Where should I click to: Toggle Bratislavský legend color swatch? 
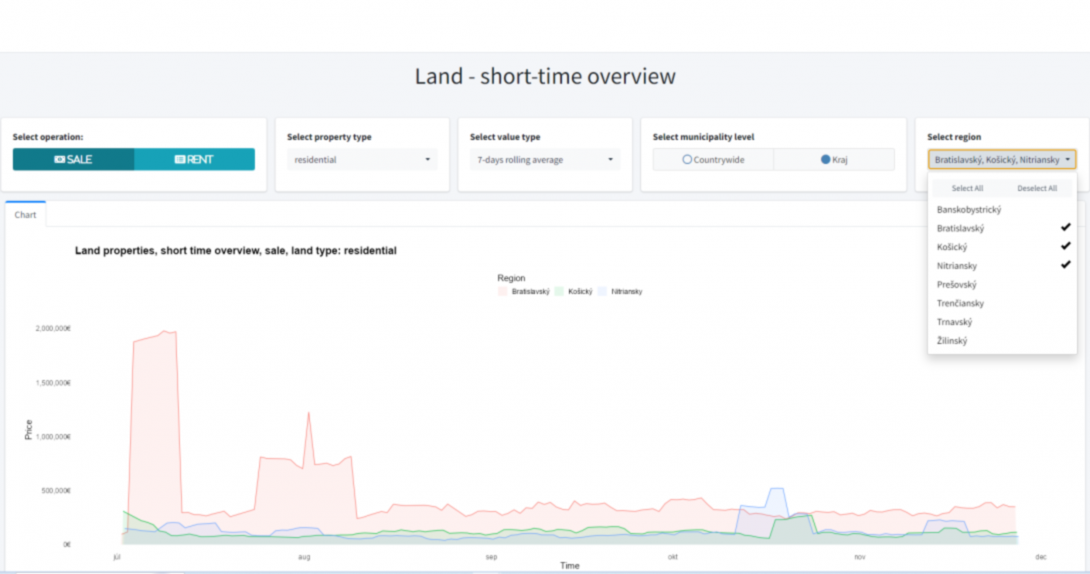503,292
